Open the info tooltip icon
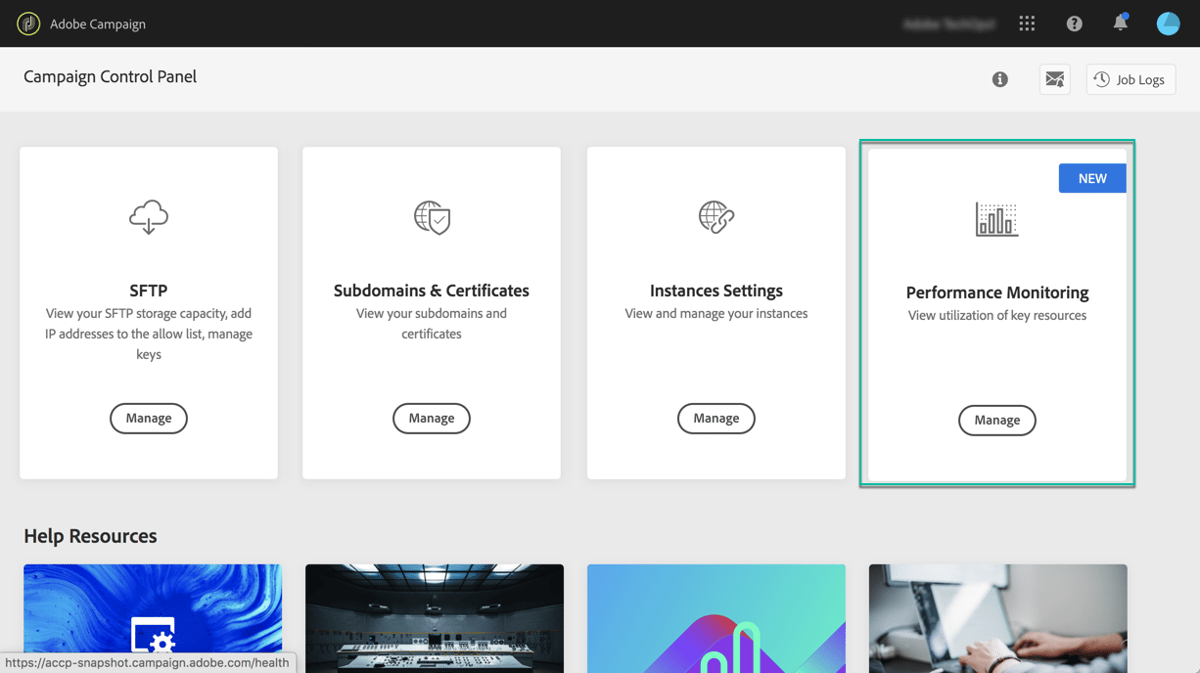 [999, 79]
